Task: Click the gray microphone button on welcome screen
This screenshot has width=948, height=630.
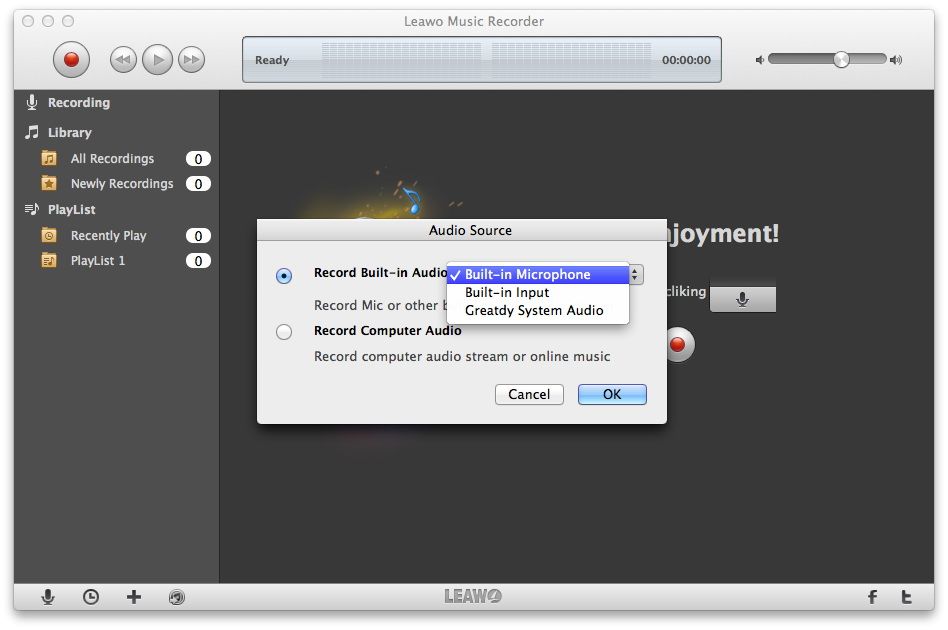Action: (742, 299)
